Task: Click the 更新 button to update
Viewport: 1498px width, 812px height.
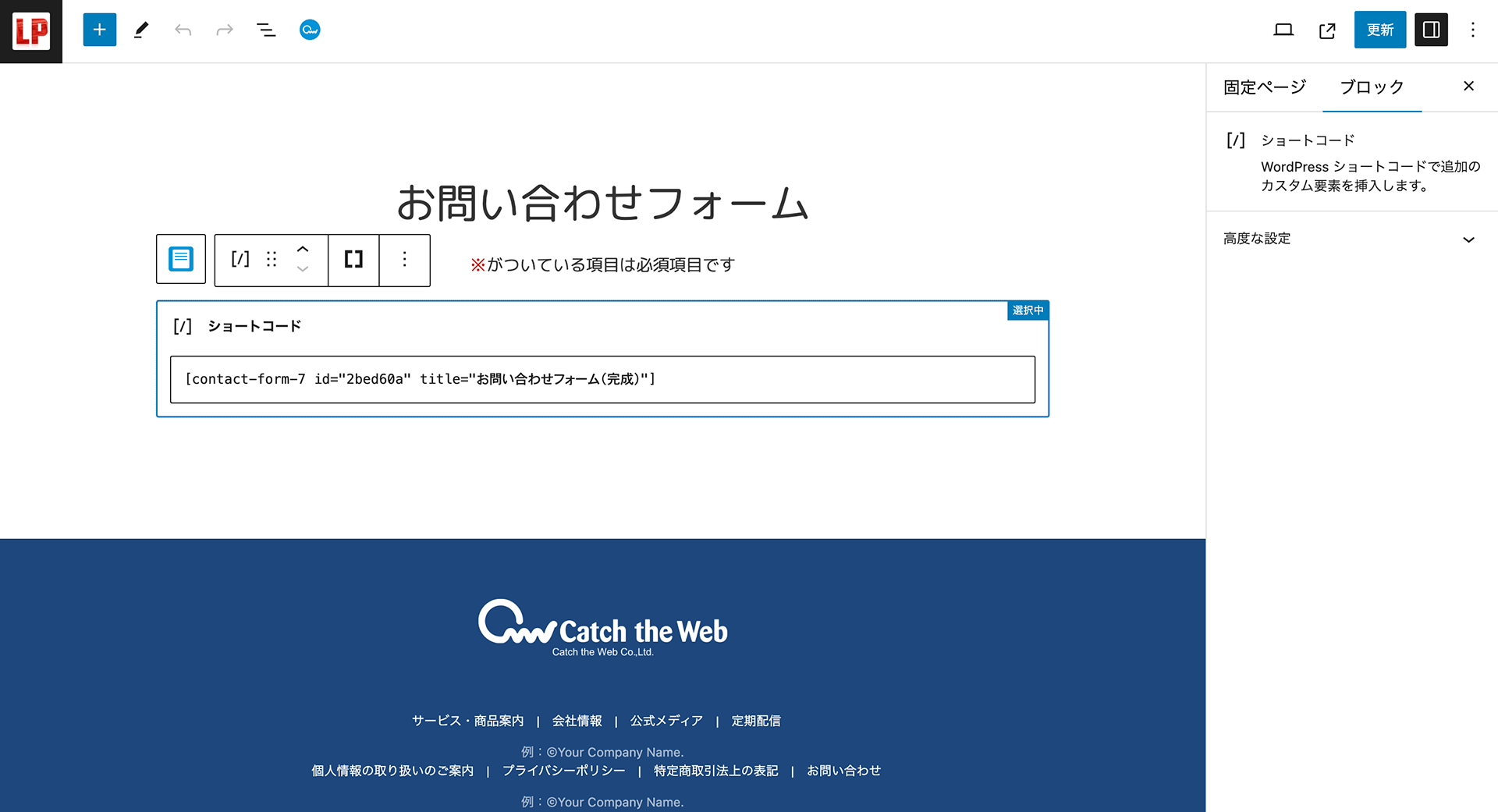Action: (x=1379, y=30)
